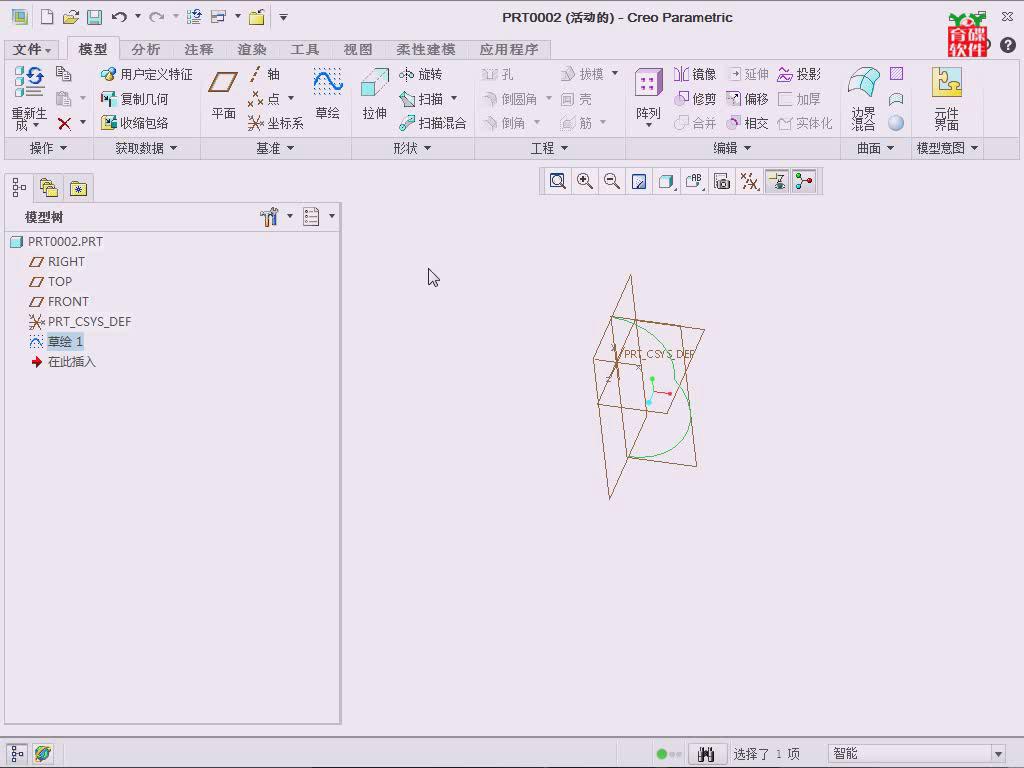Image resolution: width=1024 pixels, height=768 pixels.
Task: Switch to the Tools (工具) tab
Action: click(x=304, y=49)
